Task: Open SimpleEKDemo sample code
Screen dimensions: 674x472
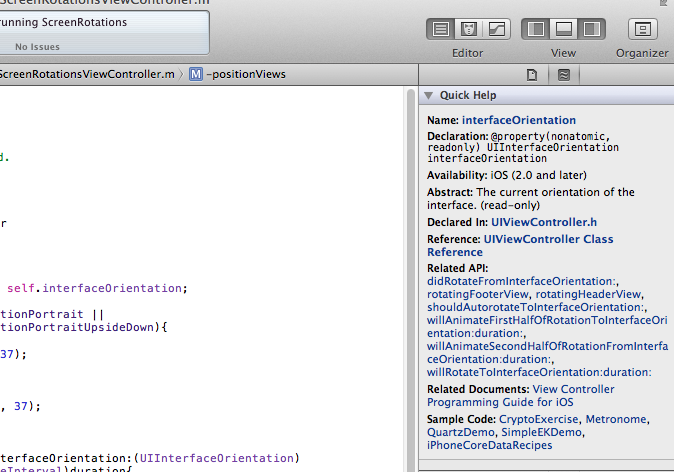Action: pyautogui.click(x=542, y=432)
